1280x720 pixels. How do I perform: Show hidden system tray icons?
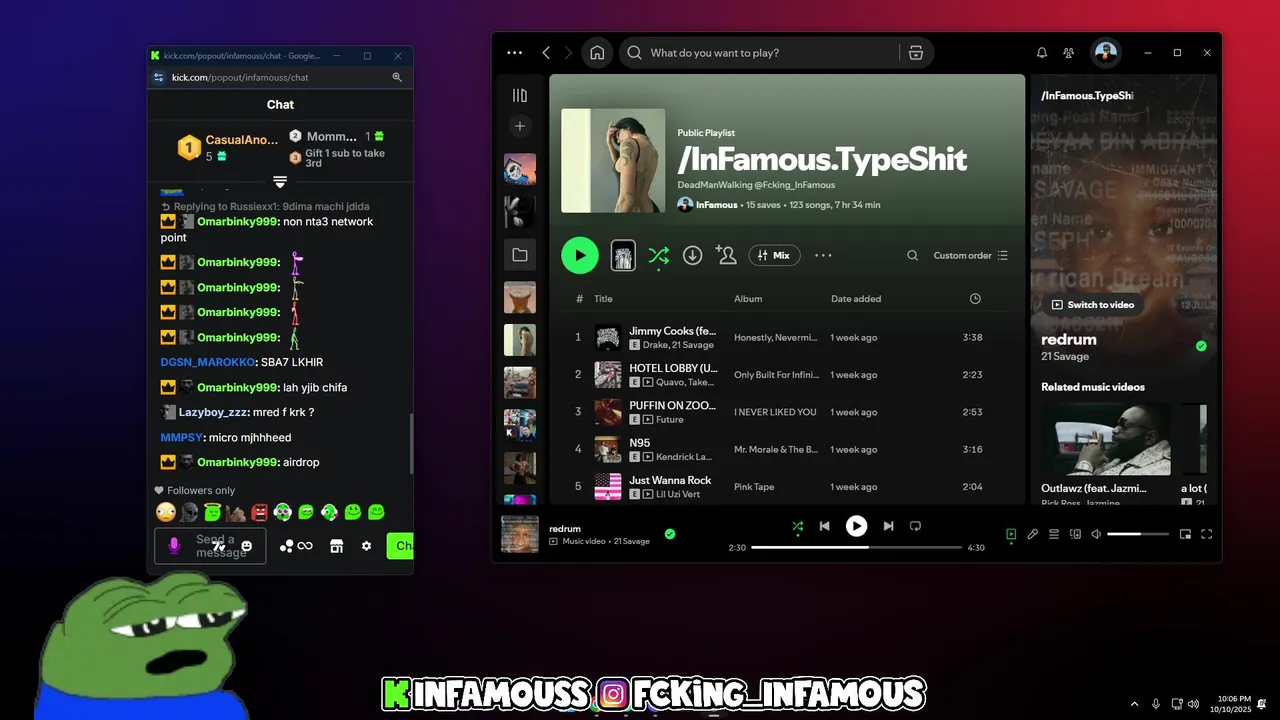click(x=1134, y=704)
